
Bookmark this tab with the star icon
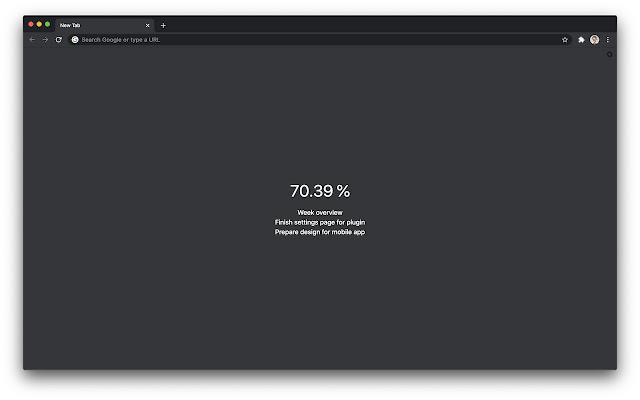tap(565, 40)
